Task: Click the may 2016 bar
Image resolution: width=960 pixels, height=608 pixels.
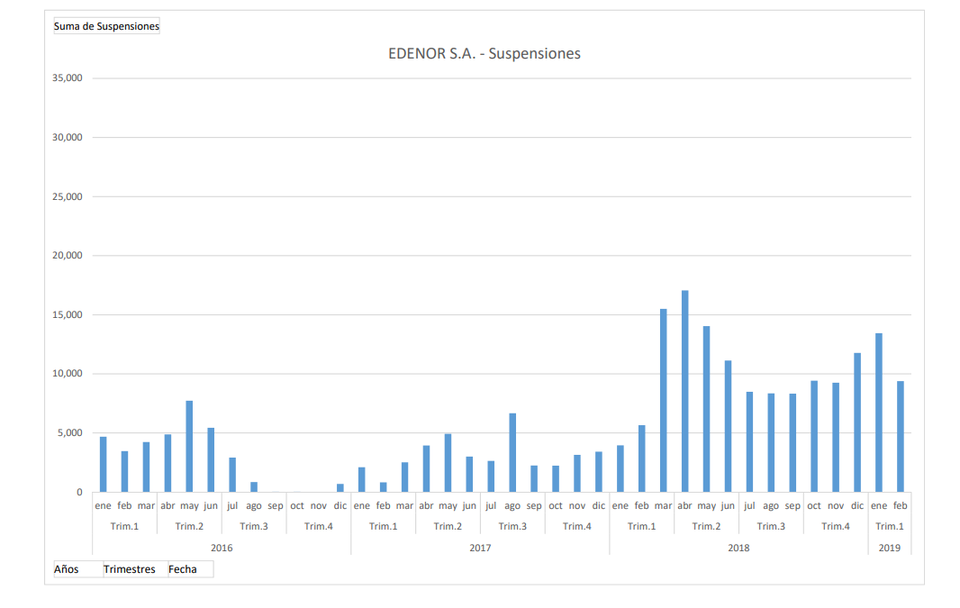Action: pyautogui.click(x=189, y=446)
